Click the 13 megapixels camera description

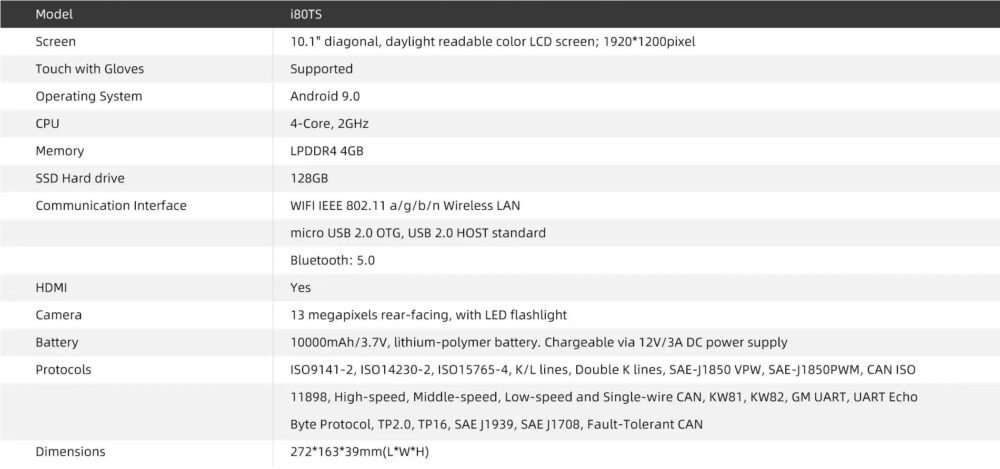click(428, 315)
